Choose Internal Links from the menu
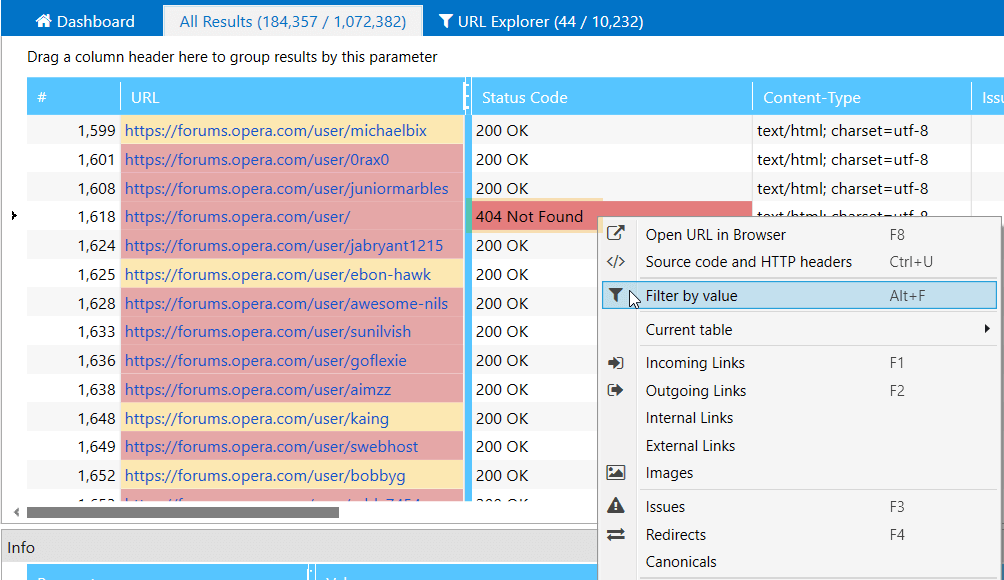 point(798,418)
